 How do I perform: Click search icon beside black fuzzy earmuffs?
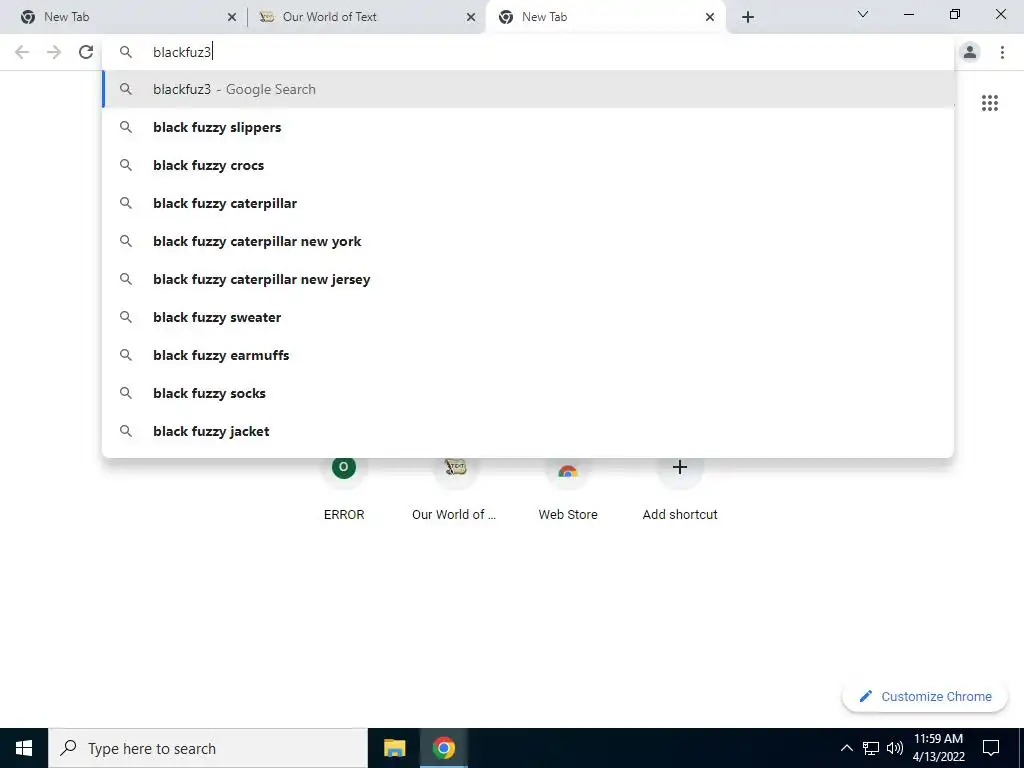(126, 355)
